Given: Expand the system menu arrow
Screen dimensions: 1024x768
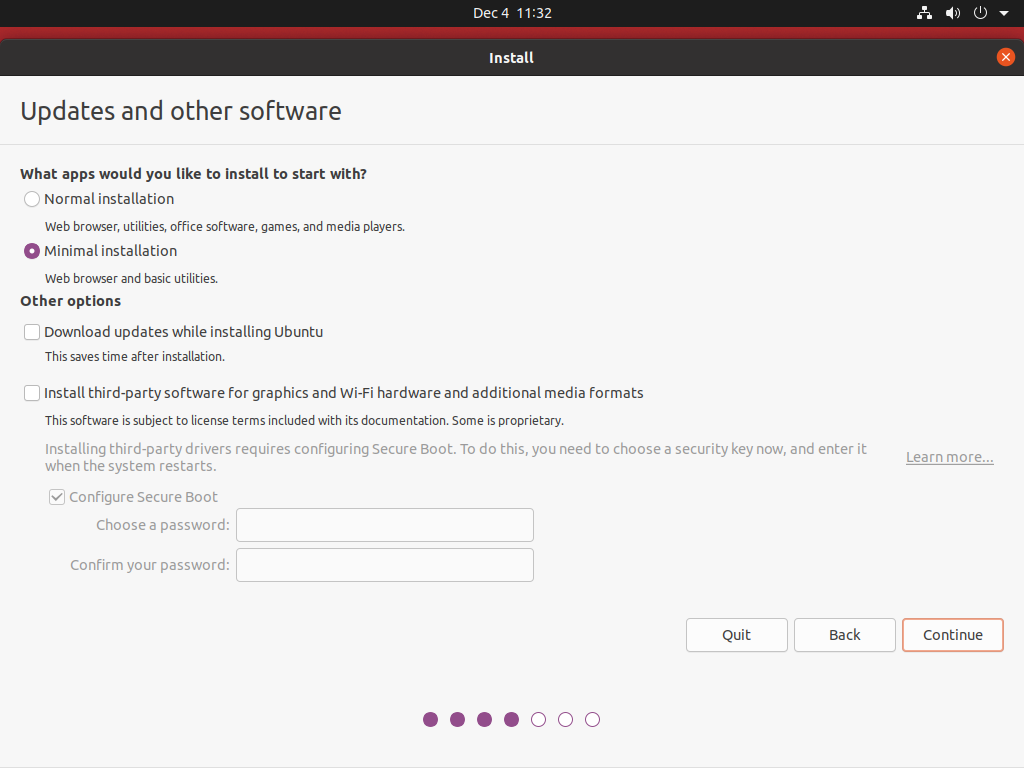Looking at the screenshot, I should point(1004,13).
